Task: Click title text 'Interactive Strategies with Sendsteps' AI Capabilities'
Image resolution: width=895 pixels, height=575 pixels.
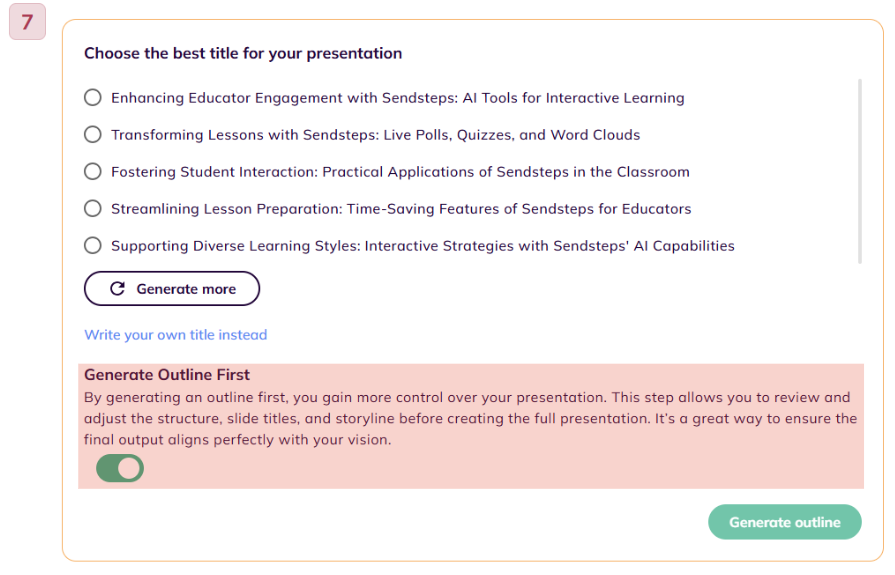Action: point(550,246)
